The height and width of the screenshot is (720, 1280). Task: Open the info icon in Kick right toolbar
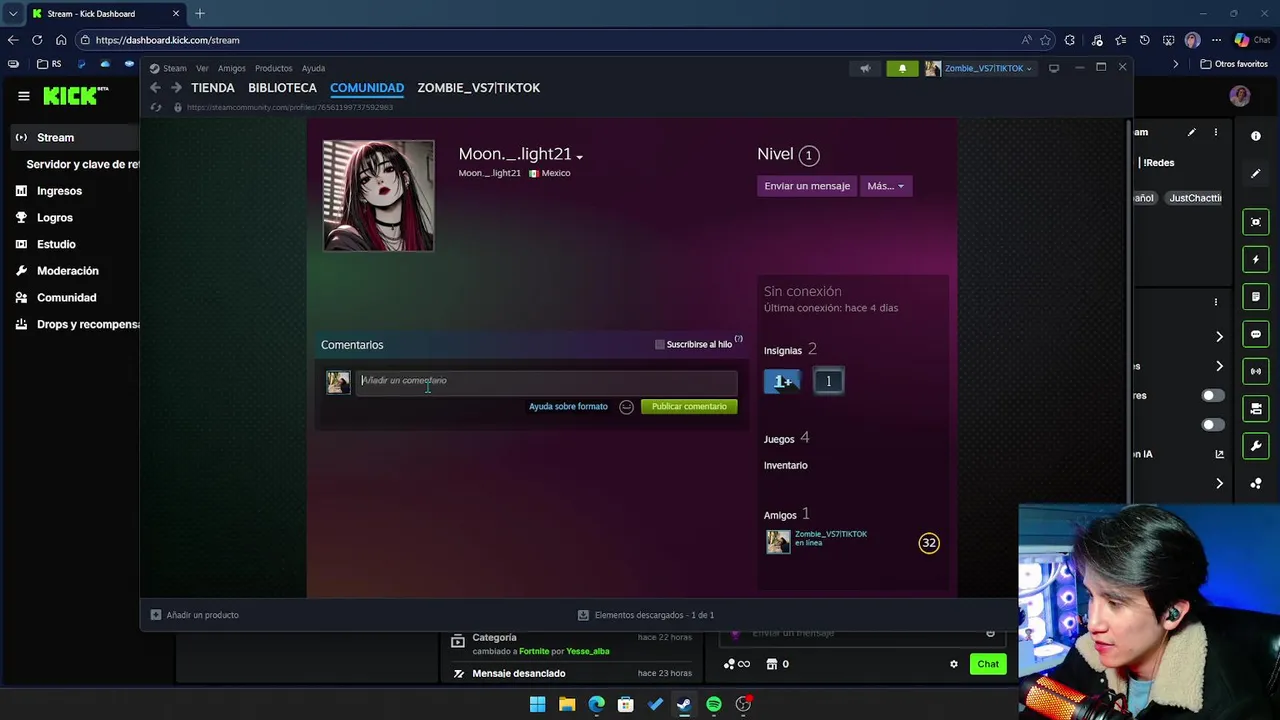tap(1256, 136)
